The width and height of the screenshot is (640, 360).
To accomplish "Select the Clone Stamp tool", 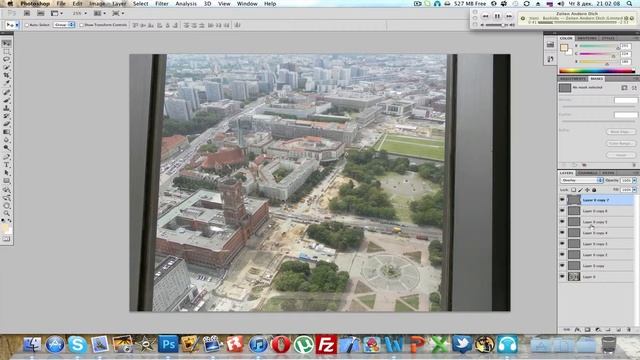I will point(7,108).
